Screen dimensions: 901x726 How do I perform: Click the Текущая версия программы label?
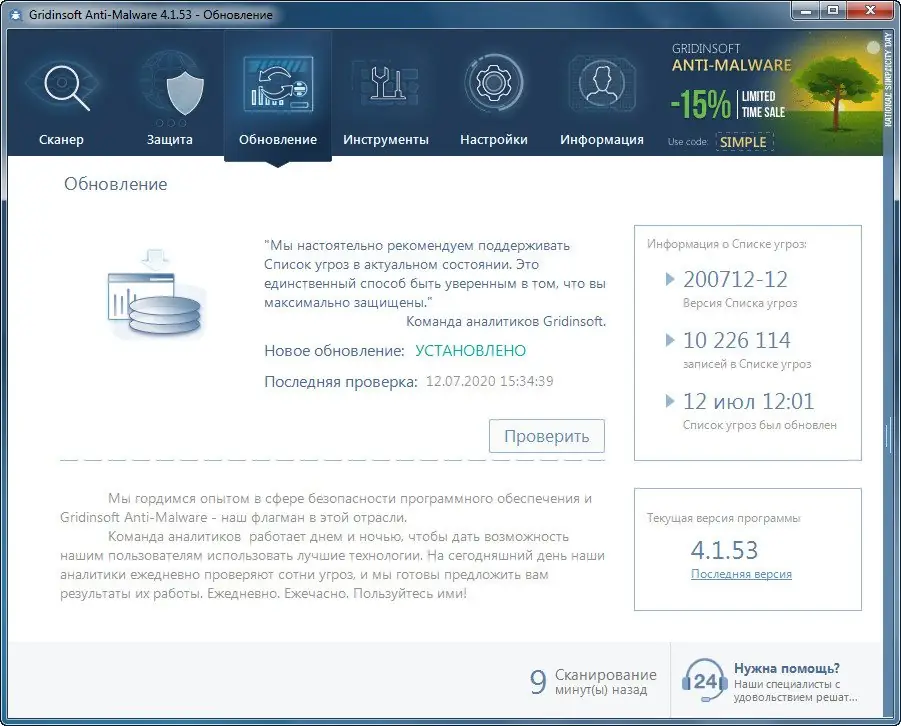(723, 518)
